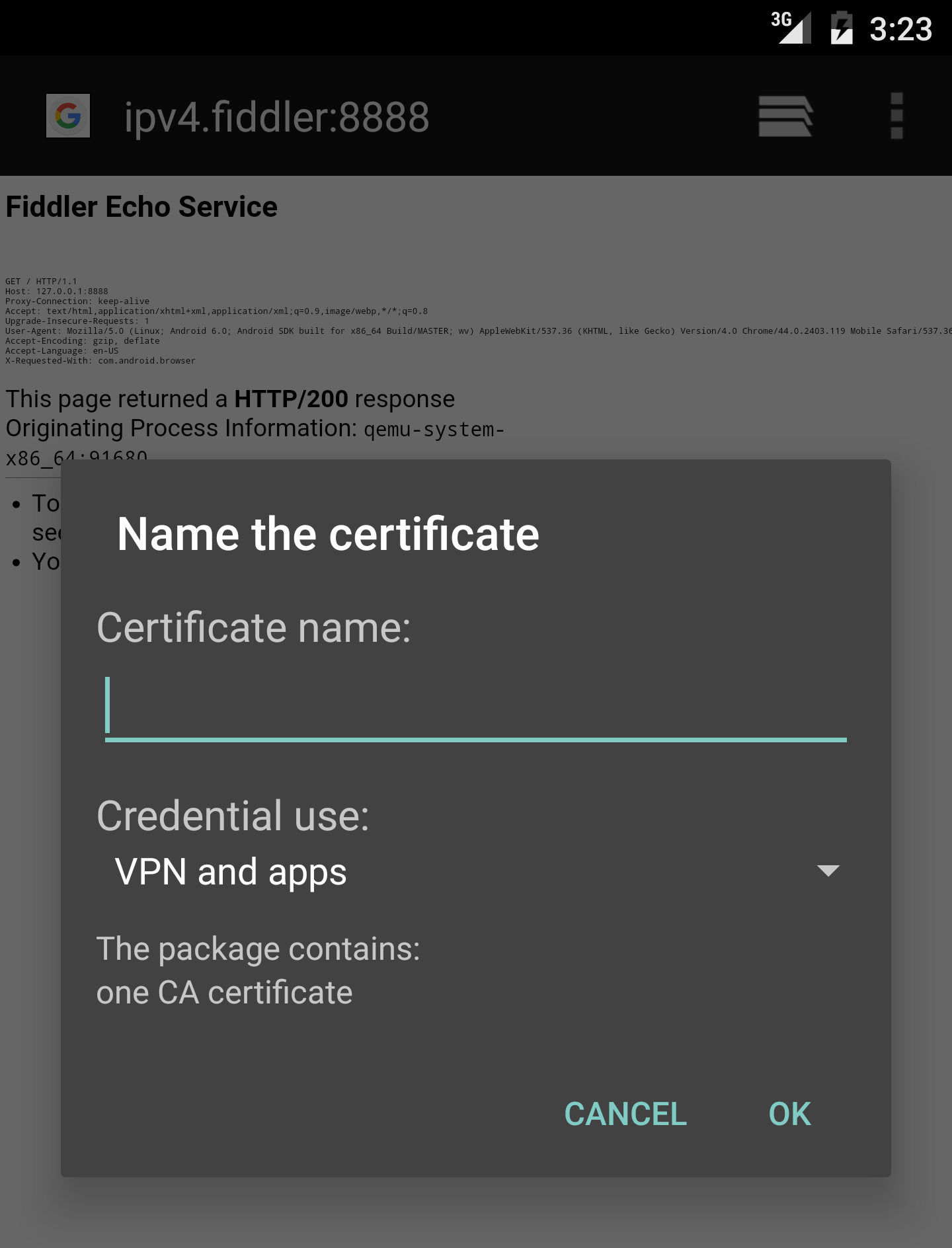Tap the 3G signal strength icon
The width and height of the screenshot is (952, 1248).
[x=791, y=28]
